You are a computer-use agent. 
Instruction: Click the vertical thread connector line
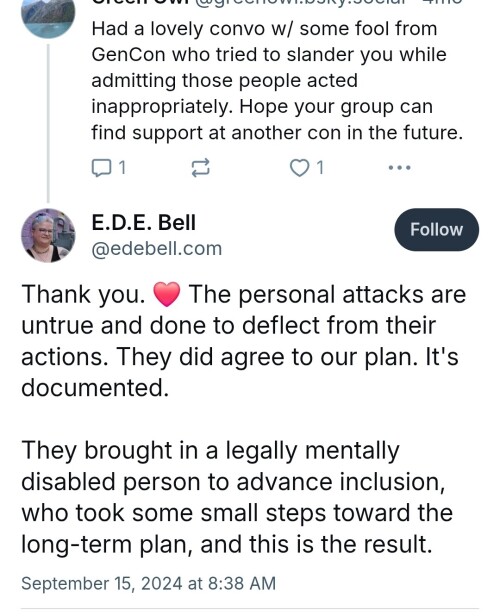[48, 123]
